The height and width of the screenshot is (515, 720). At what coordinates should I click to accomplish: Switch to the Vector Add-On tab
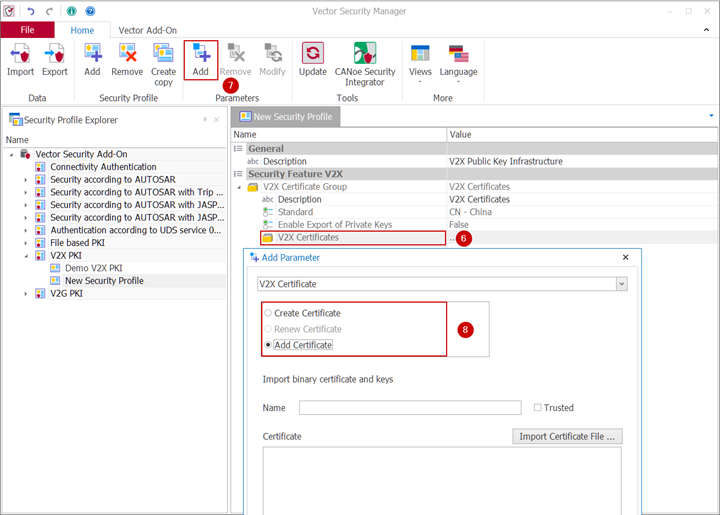[x=147, y=30]
